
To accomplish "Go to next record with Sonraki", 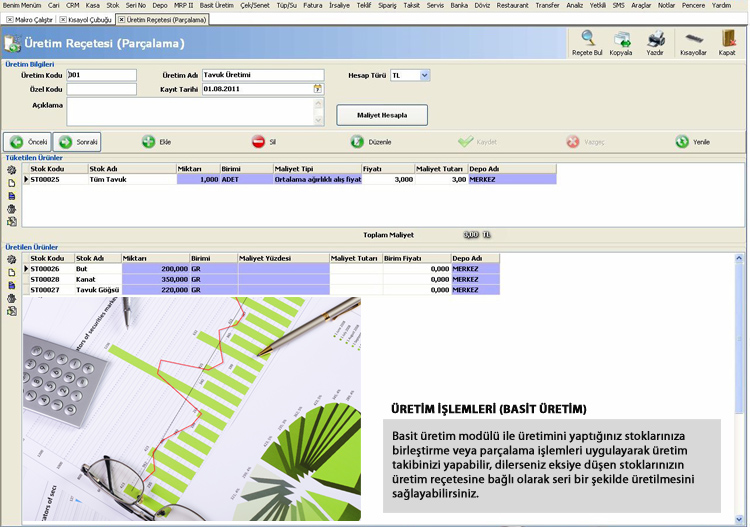I will coord(77,142).
